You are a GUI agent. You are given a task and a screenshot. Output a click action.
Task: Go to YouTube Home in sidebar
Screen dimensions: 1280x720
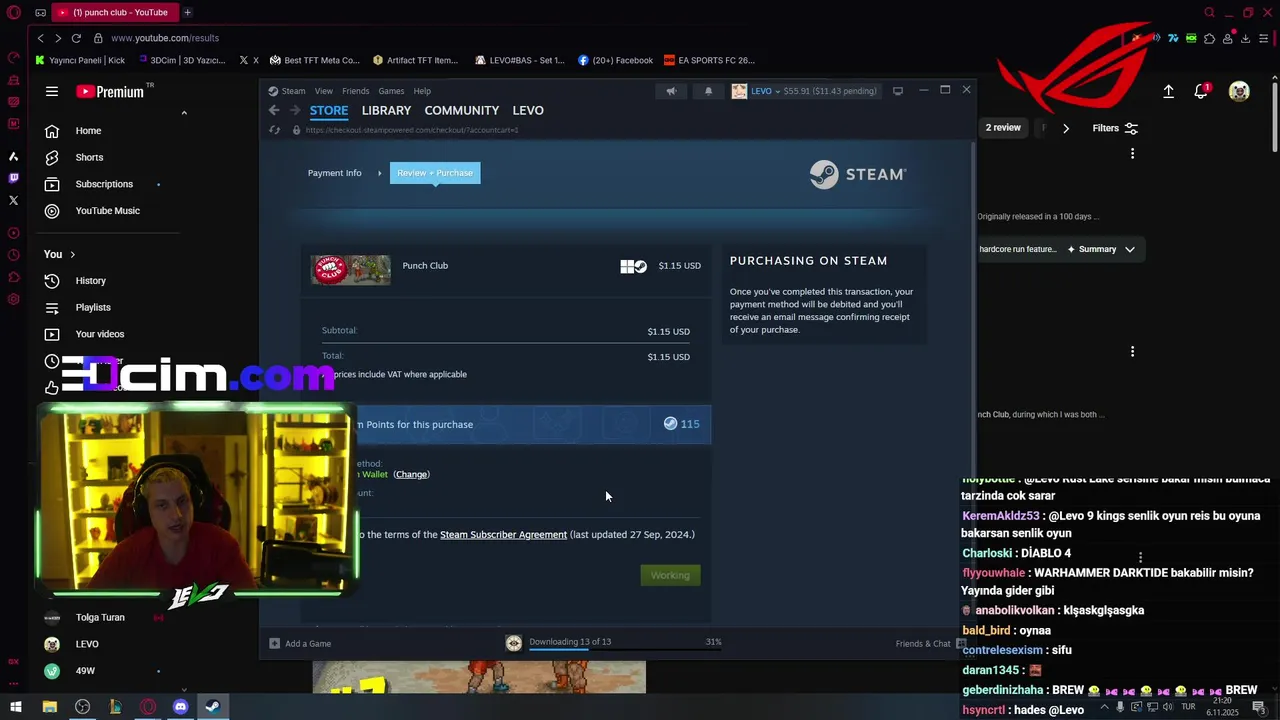point(88,131)
